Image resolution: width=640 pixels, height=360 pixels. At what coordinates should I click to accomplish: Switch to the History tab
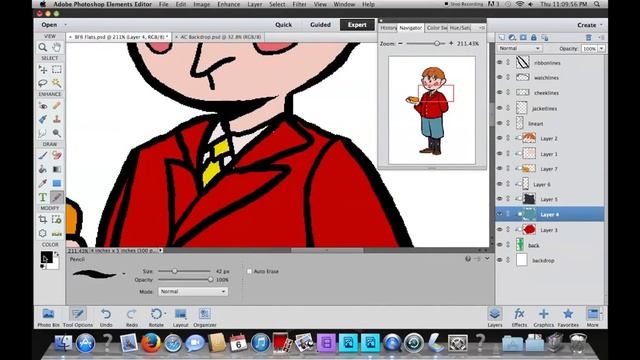(x=388, y=28)
